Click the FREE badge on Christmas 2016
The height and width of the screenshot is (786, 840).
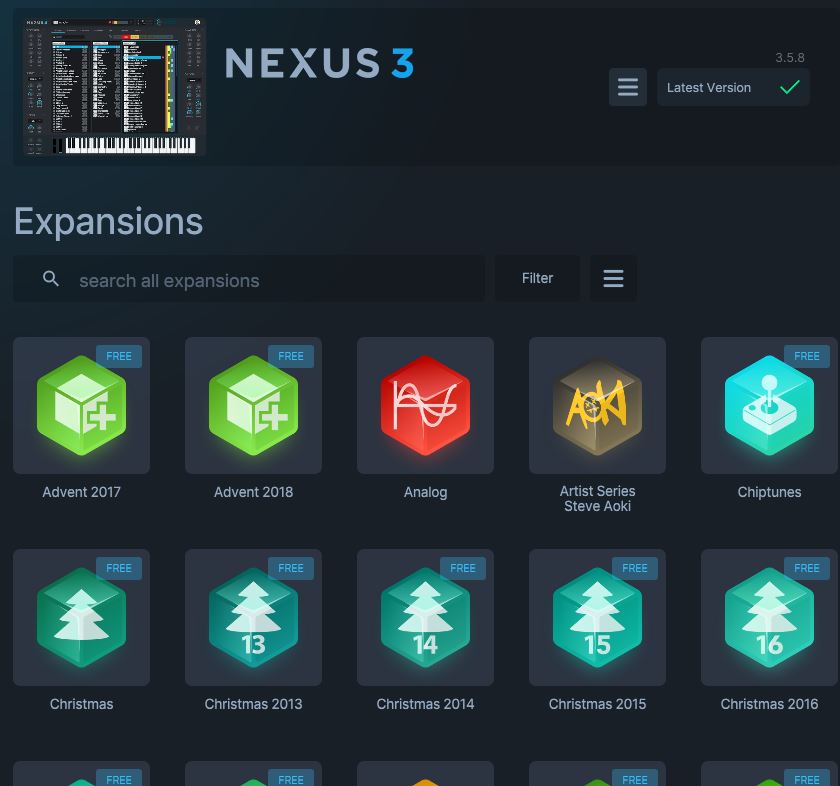(807, 568)
